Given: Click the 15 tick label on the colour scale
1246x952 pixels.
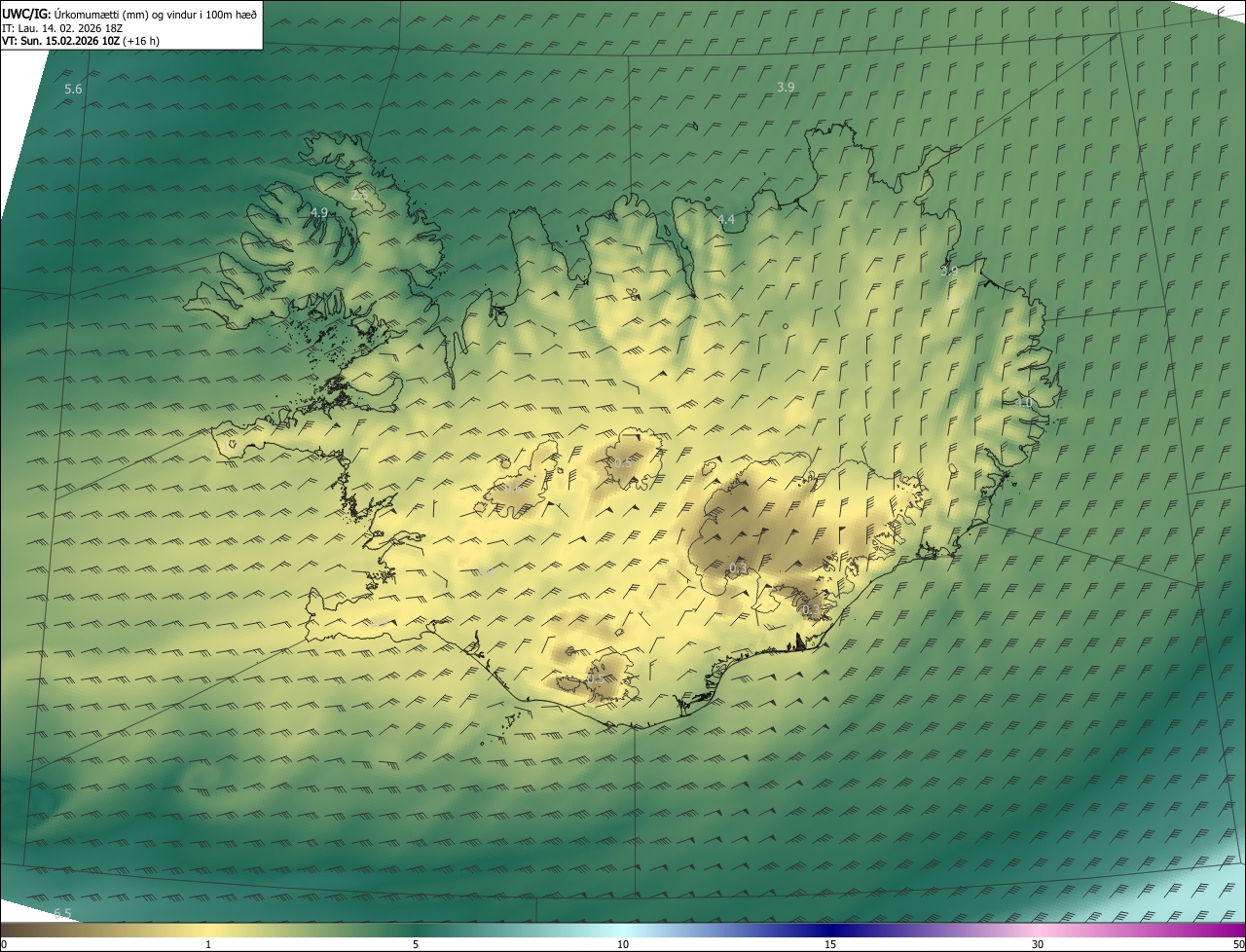Looking at the screenshot, I should point(830,944).
